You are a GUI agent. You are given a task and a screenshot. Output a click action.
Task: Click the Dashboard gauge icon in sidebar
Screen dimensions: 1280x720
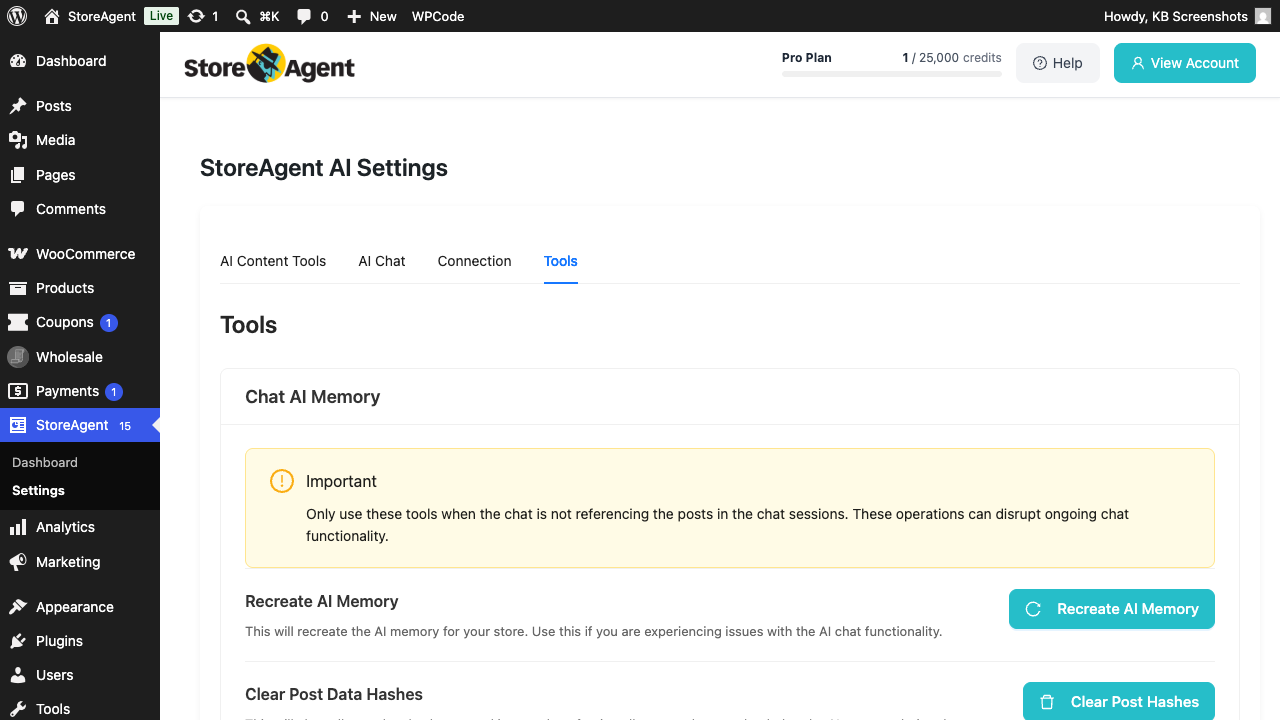(x=18, y=61)
